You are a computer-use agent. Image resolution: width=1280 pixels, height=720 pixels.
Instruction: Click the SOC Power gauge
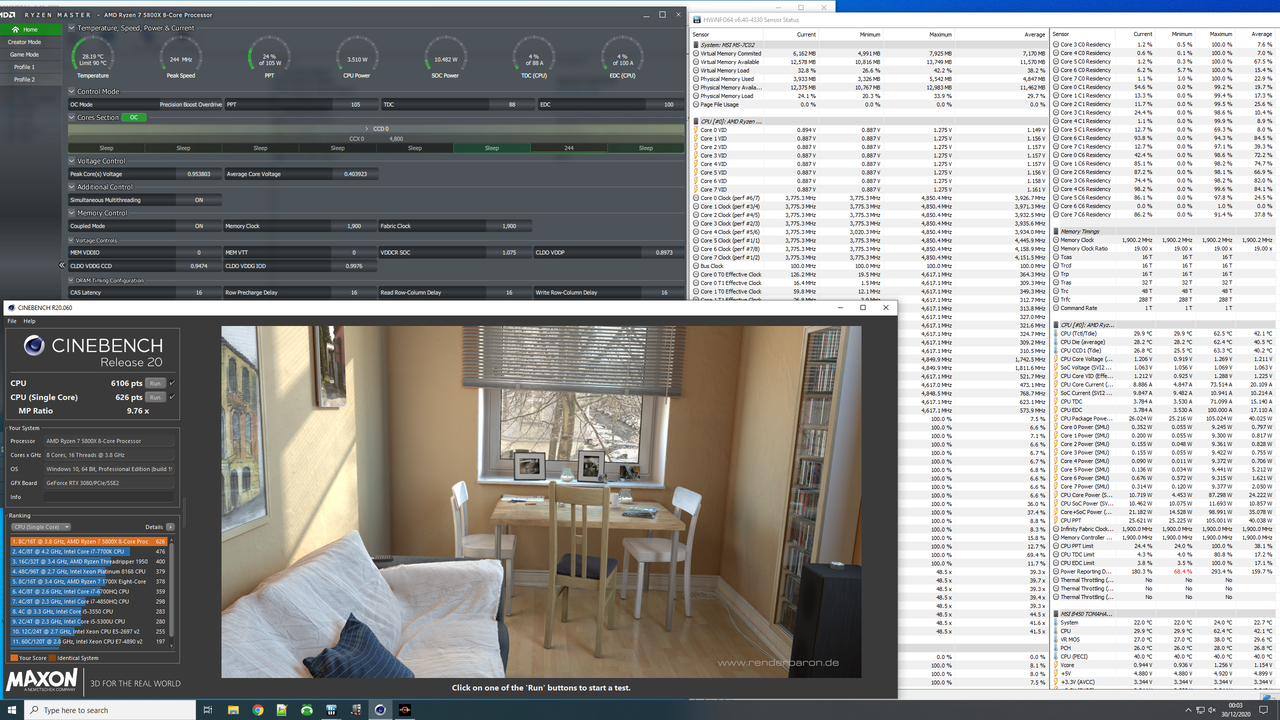[445, 57]
